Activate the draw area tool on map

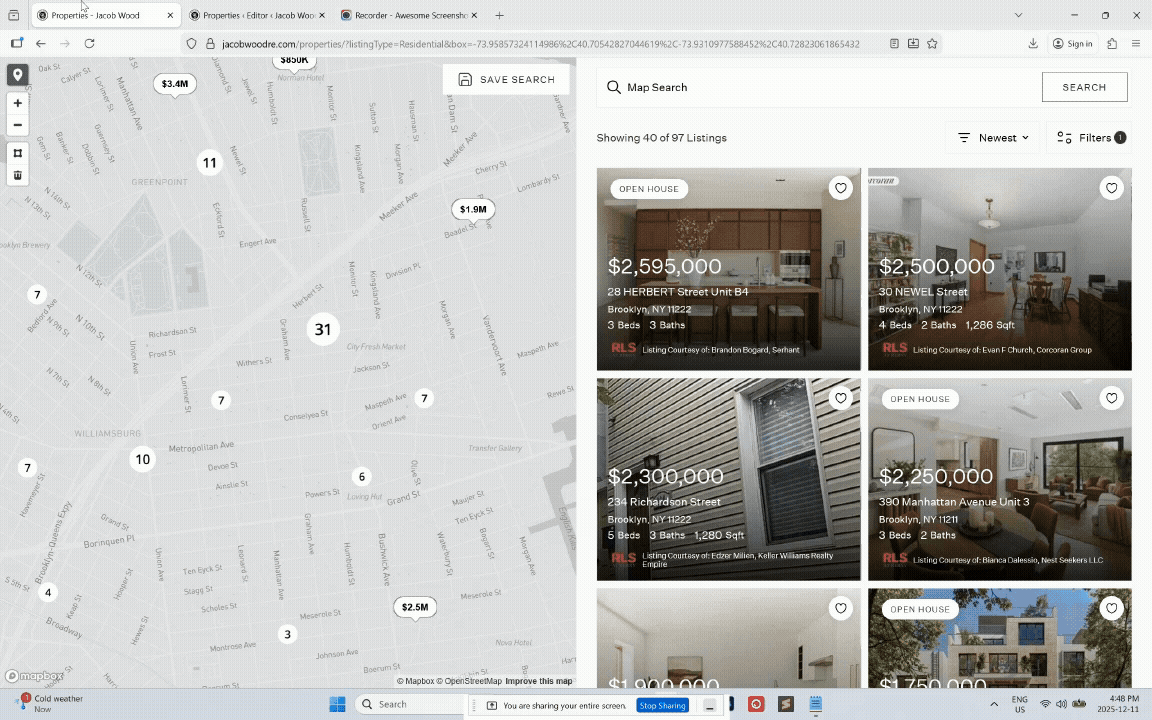click(17, 153)
